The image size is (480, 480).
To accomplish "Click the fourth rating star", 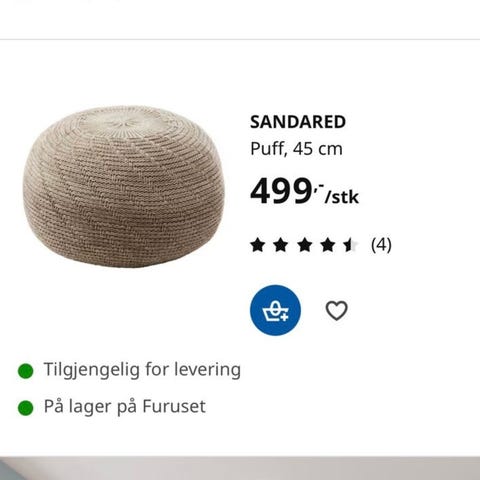I will tap(328, 245).
